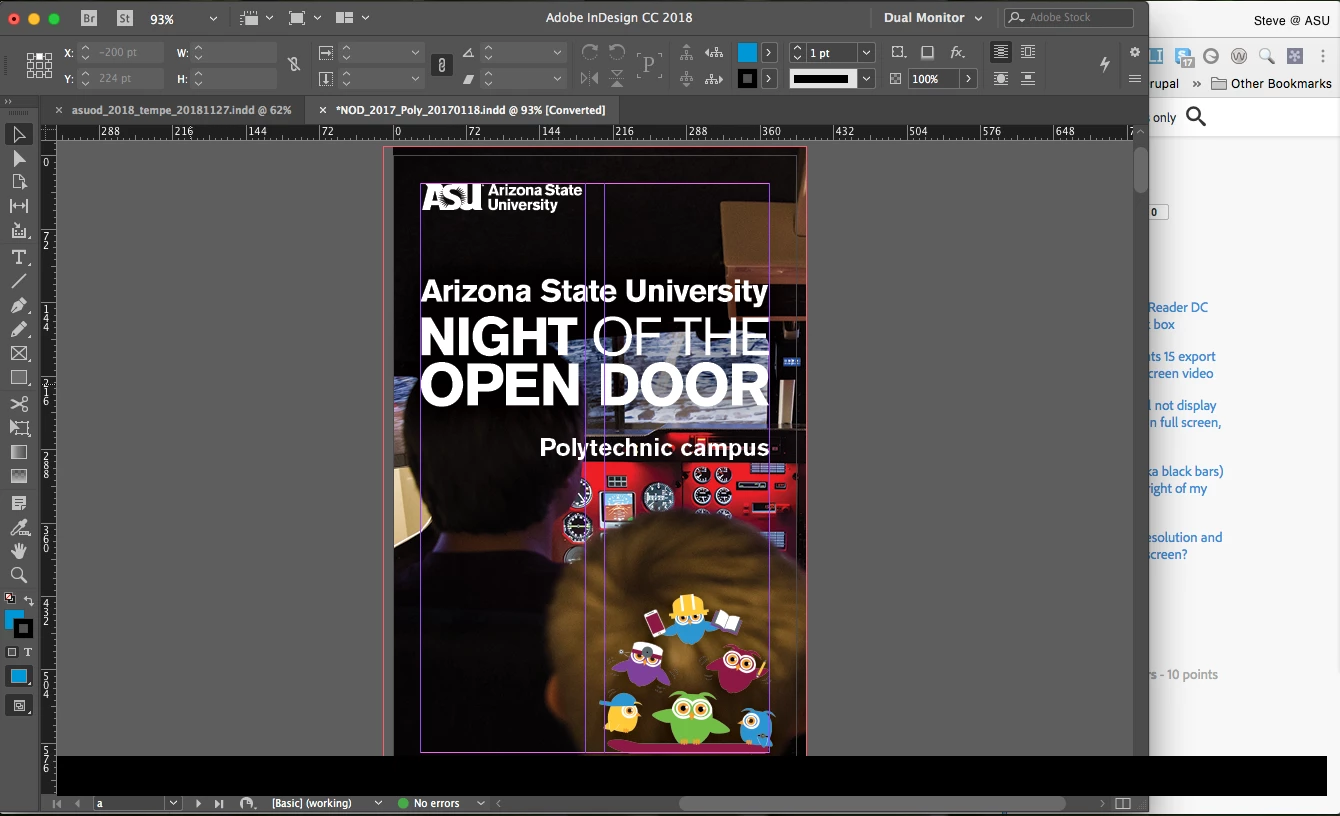
Task: Enable wrap around bounding box
Action: 1027,52
